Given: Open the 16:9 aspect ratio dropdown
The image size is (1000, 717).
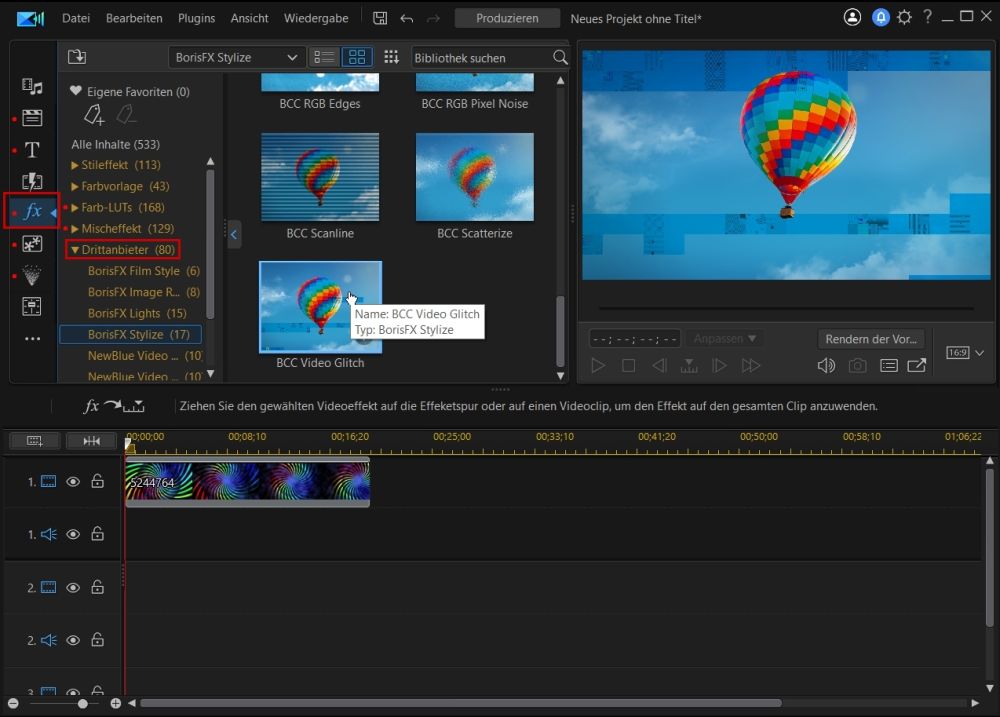Looking at the screenshot, I should (965, 353).
